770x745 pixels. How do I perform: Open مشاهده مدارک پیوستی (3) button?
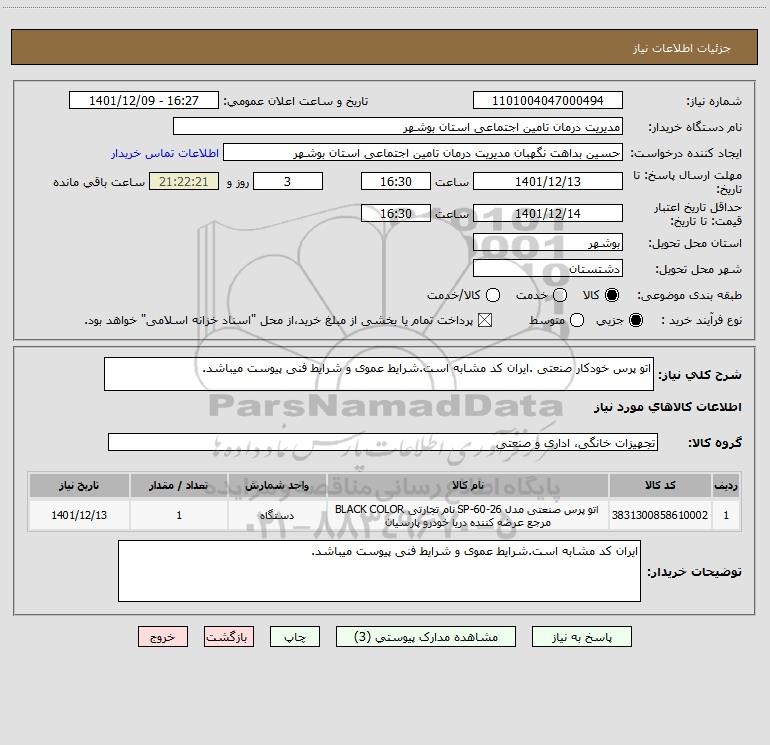[426, 637]
